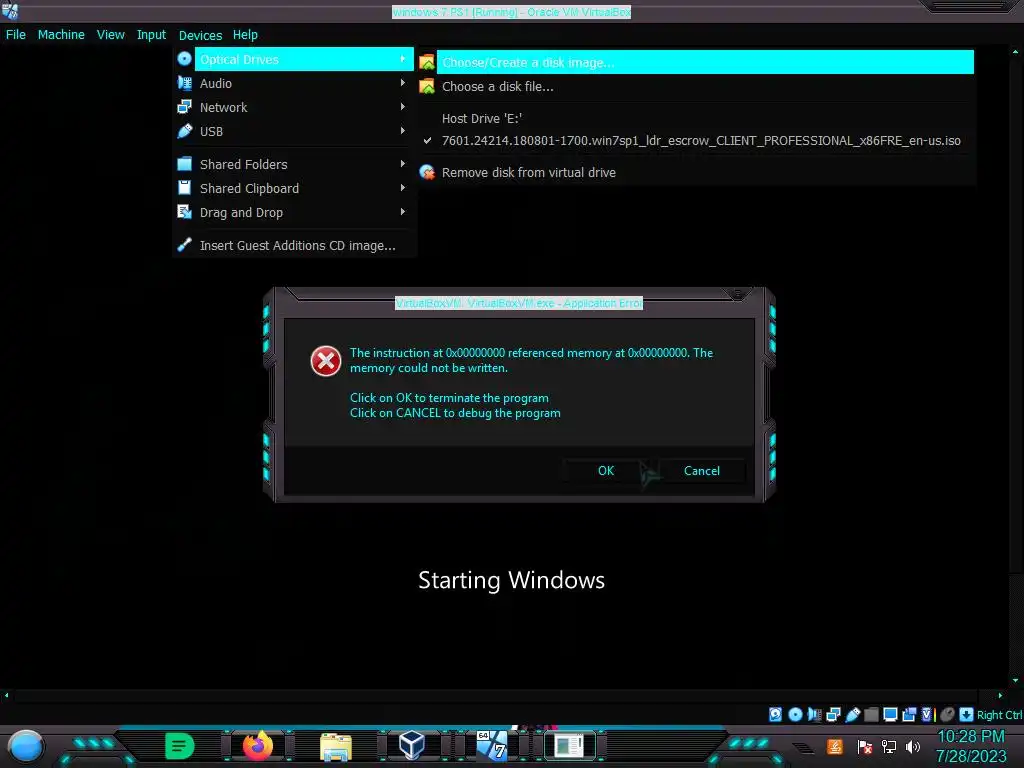Click the Optical Drives disc icon
1024x768 pixels.
(x=185, y=59)
